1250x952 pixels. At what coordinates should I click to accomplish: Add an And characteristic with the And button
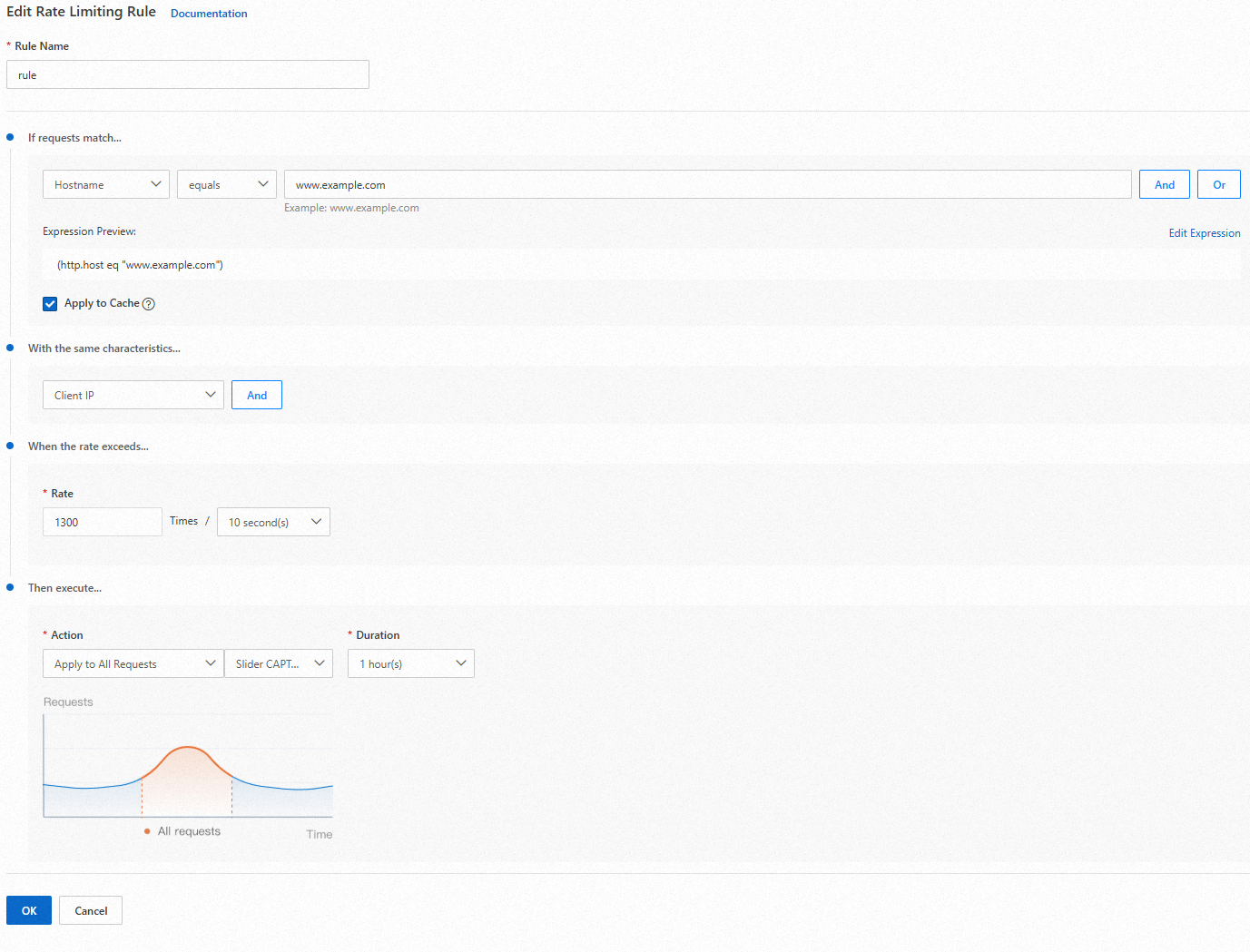256,395
